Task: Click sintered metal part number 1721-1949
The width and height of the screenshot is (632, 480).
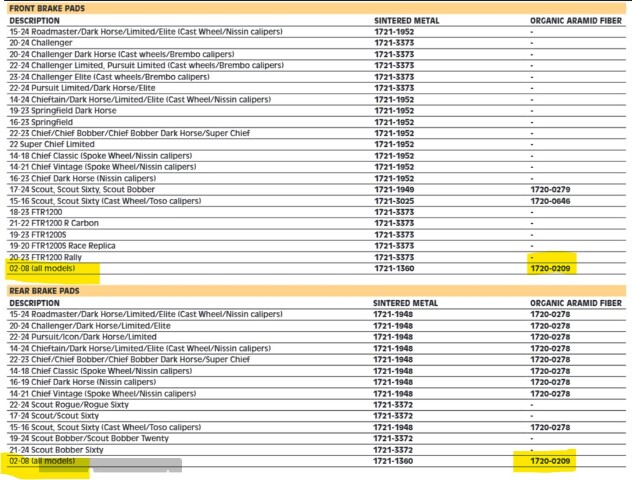Action: (394, 189)
